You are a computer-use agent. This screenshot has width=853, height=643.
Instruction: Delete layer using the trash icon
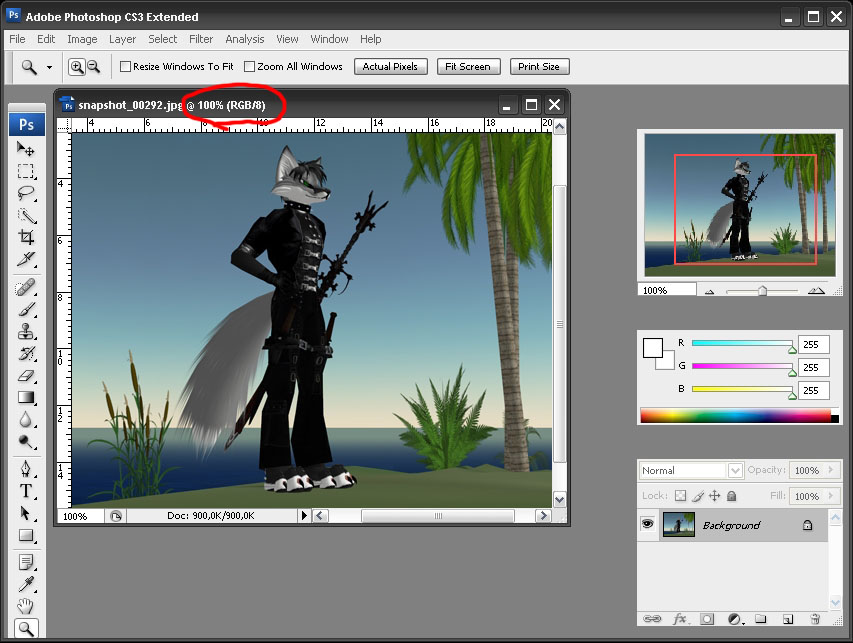pyautogui.click(x=815, y=620)
